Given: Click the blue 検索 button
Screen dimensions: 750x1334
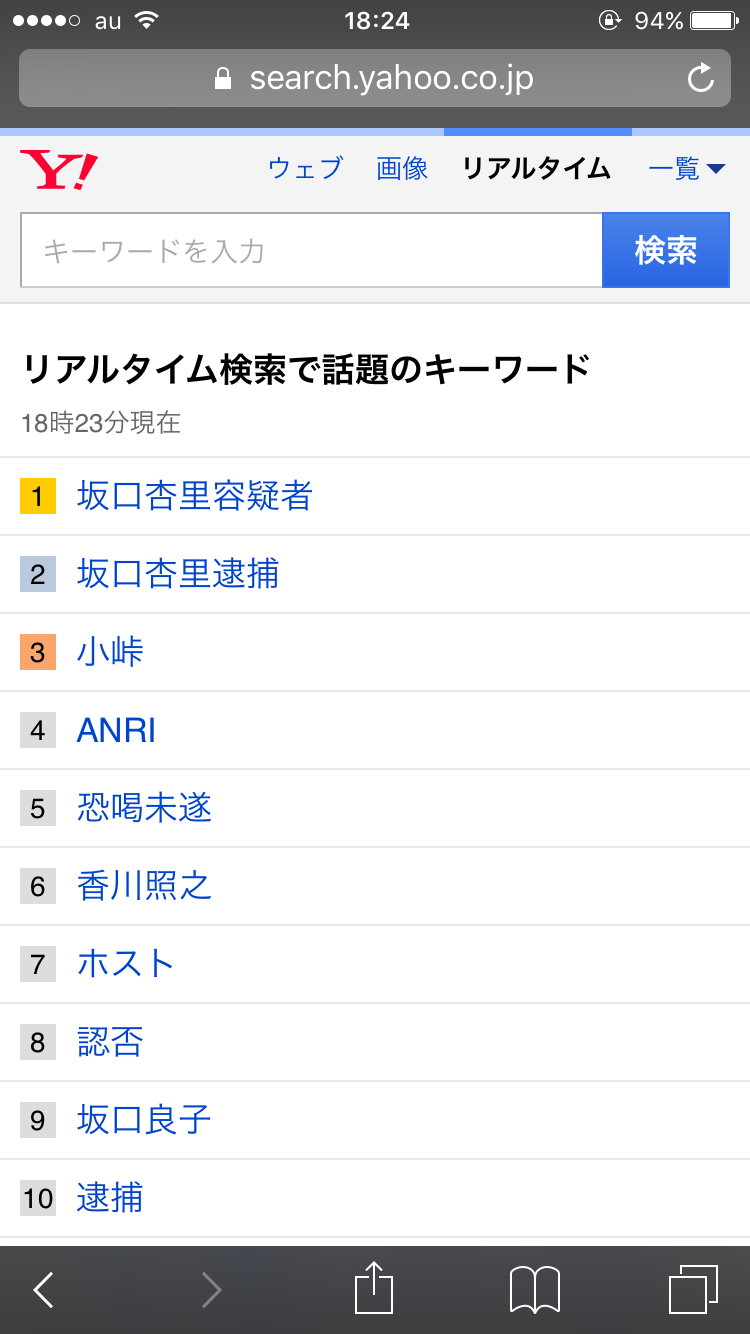Looking at the screenshot, I should tap(666, 250).
